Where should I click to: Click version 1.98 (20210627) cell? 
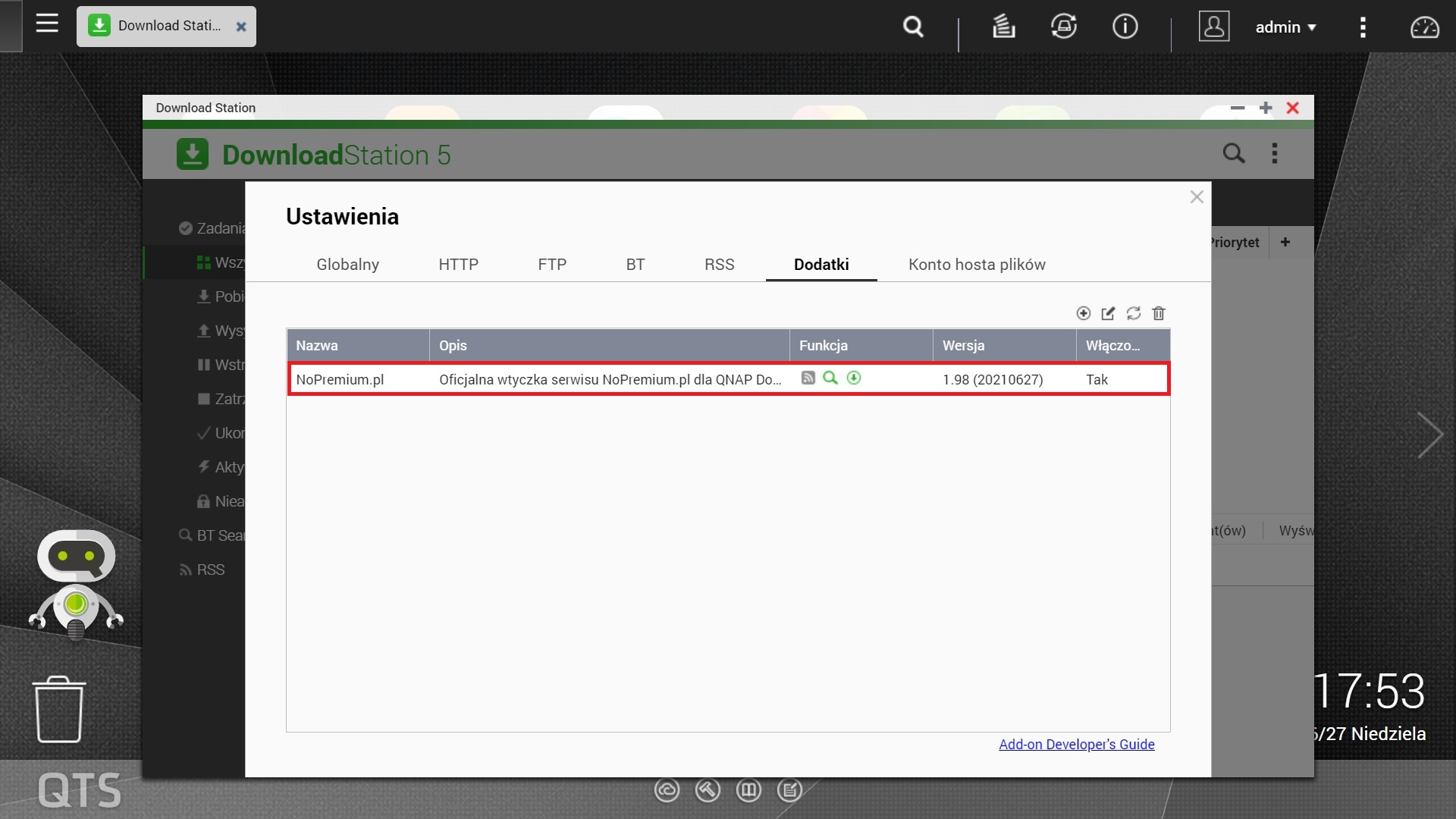(x=993, y=379)
